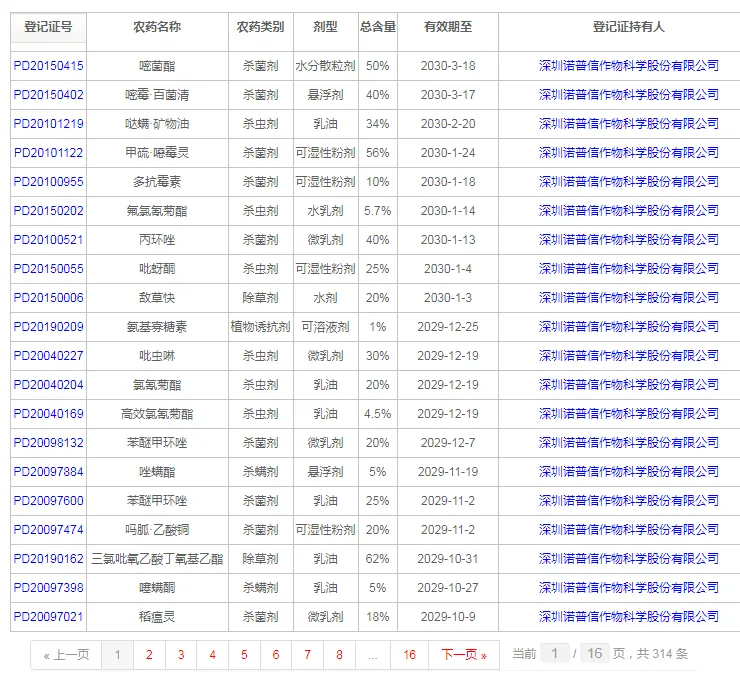Image resolution: width=740 pixels, height=681 pixels.
Task: Click holder company link in PD20150415 row
Action: pyautogui.click(x=629, y=66)
